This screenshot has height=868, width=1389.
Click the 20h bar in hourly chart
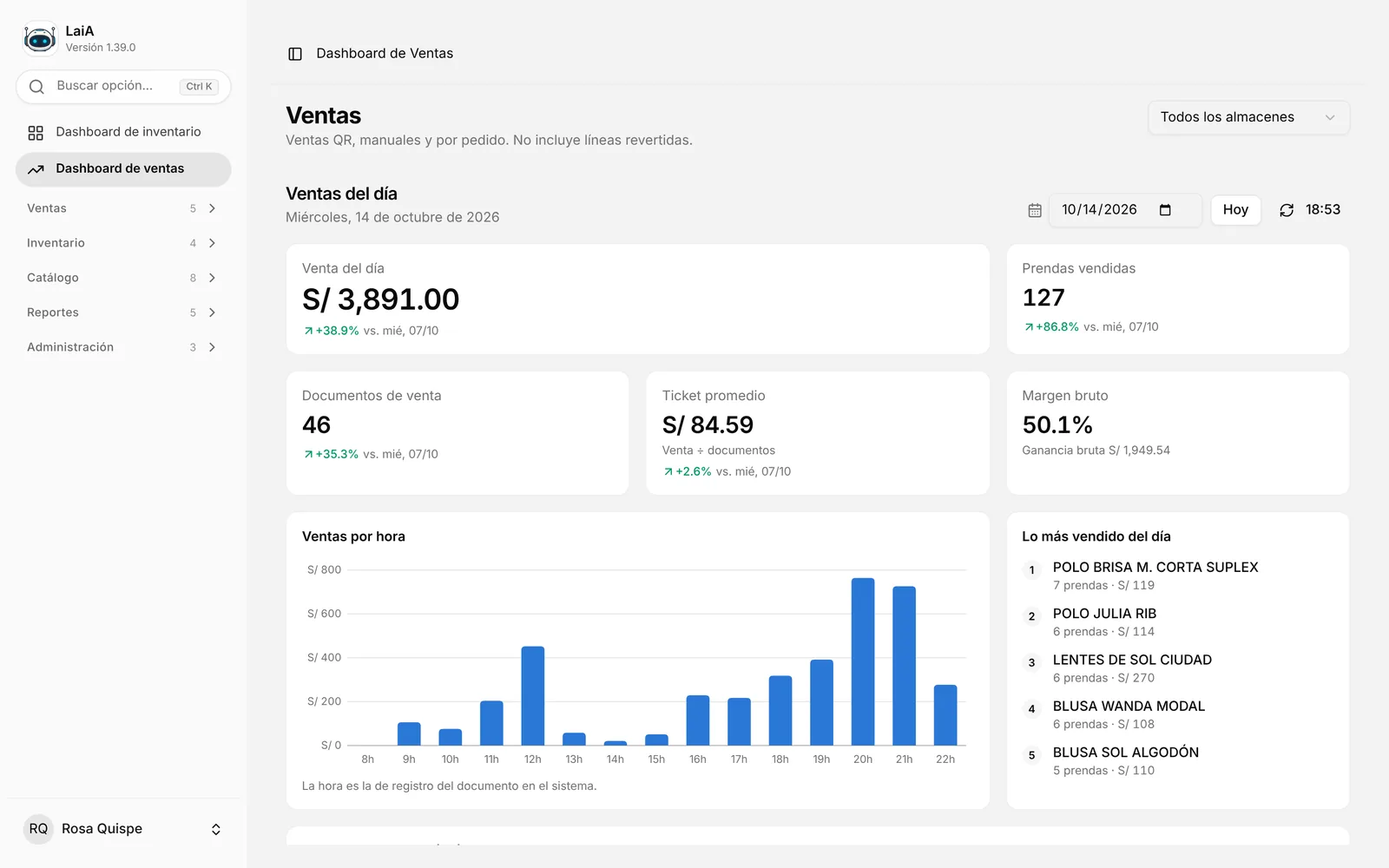tap(863, 661)
